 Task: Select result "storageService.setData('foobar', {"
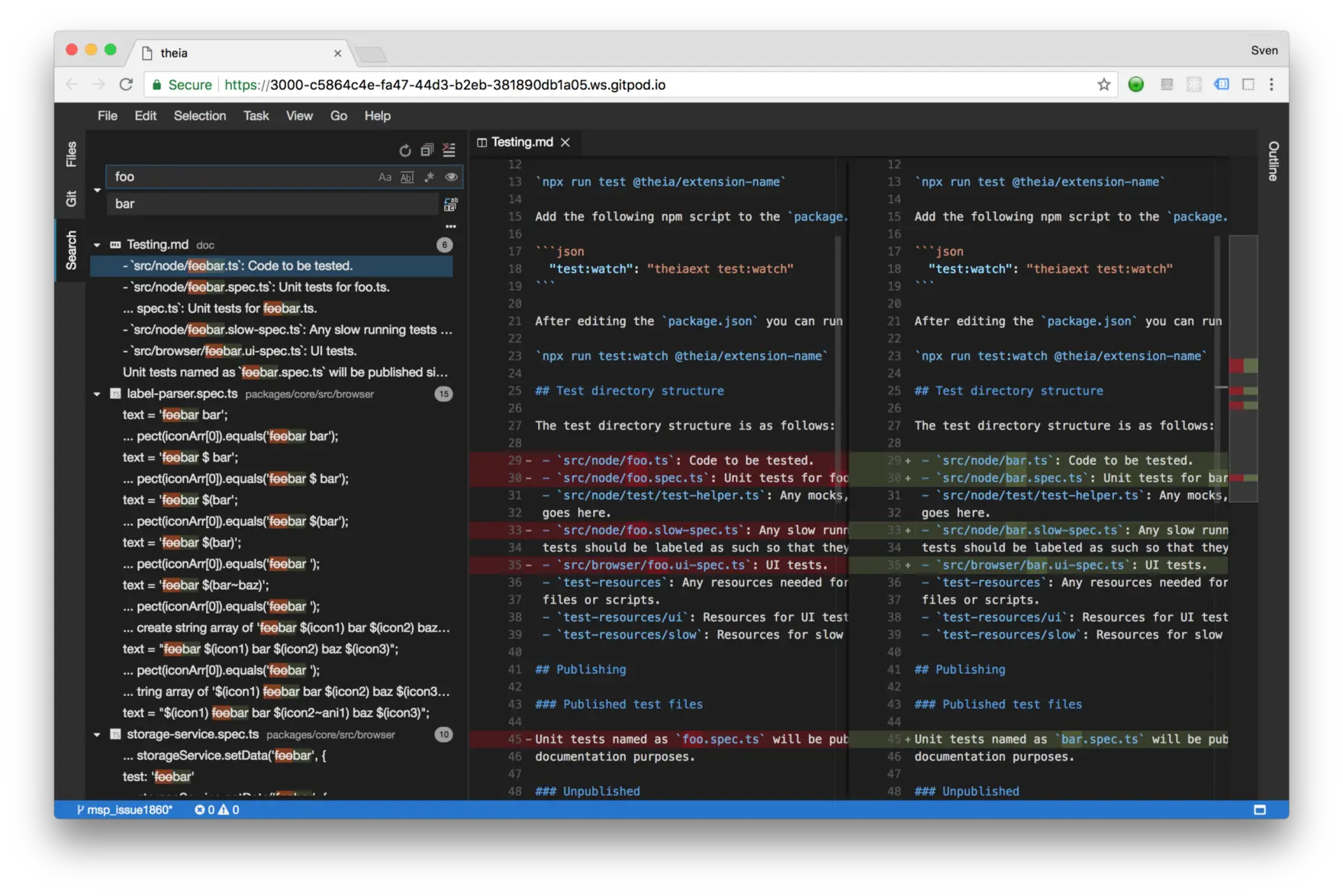(272, 756)
